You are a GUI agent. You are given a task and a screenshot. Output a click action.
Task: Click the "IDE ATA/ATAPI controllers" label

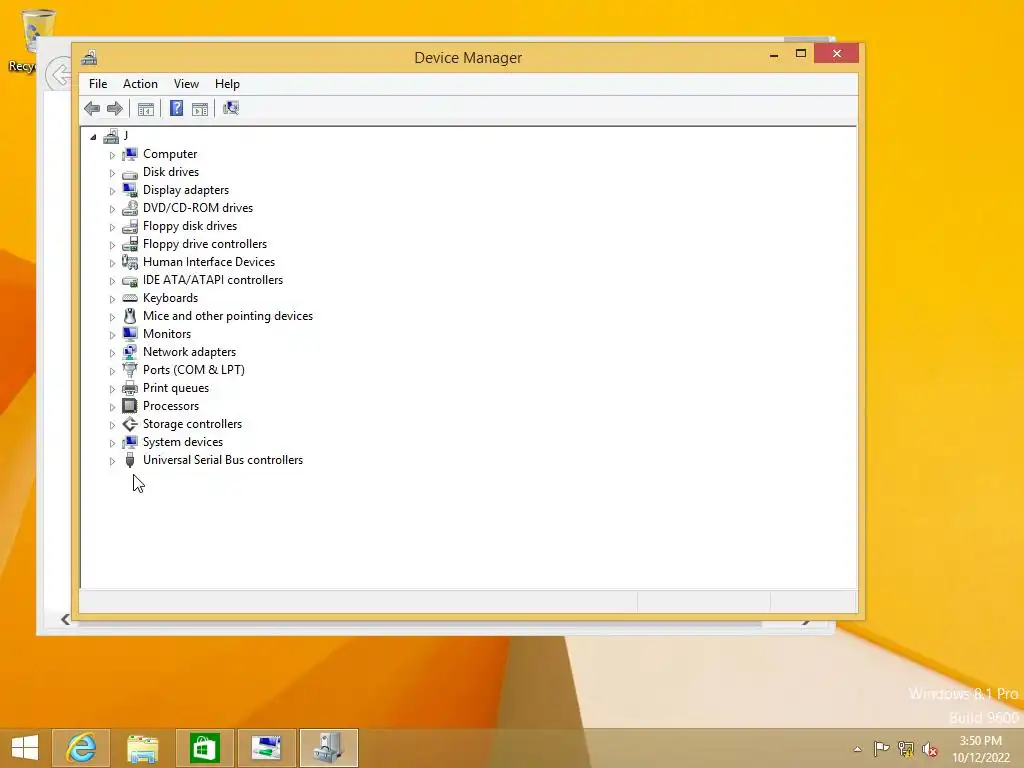[213, 280]
